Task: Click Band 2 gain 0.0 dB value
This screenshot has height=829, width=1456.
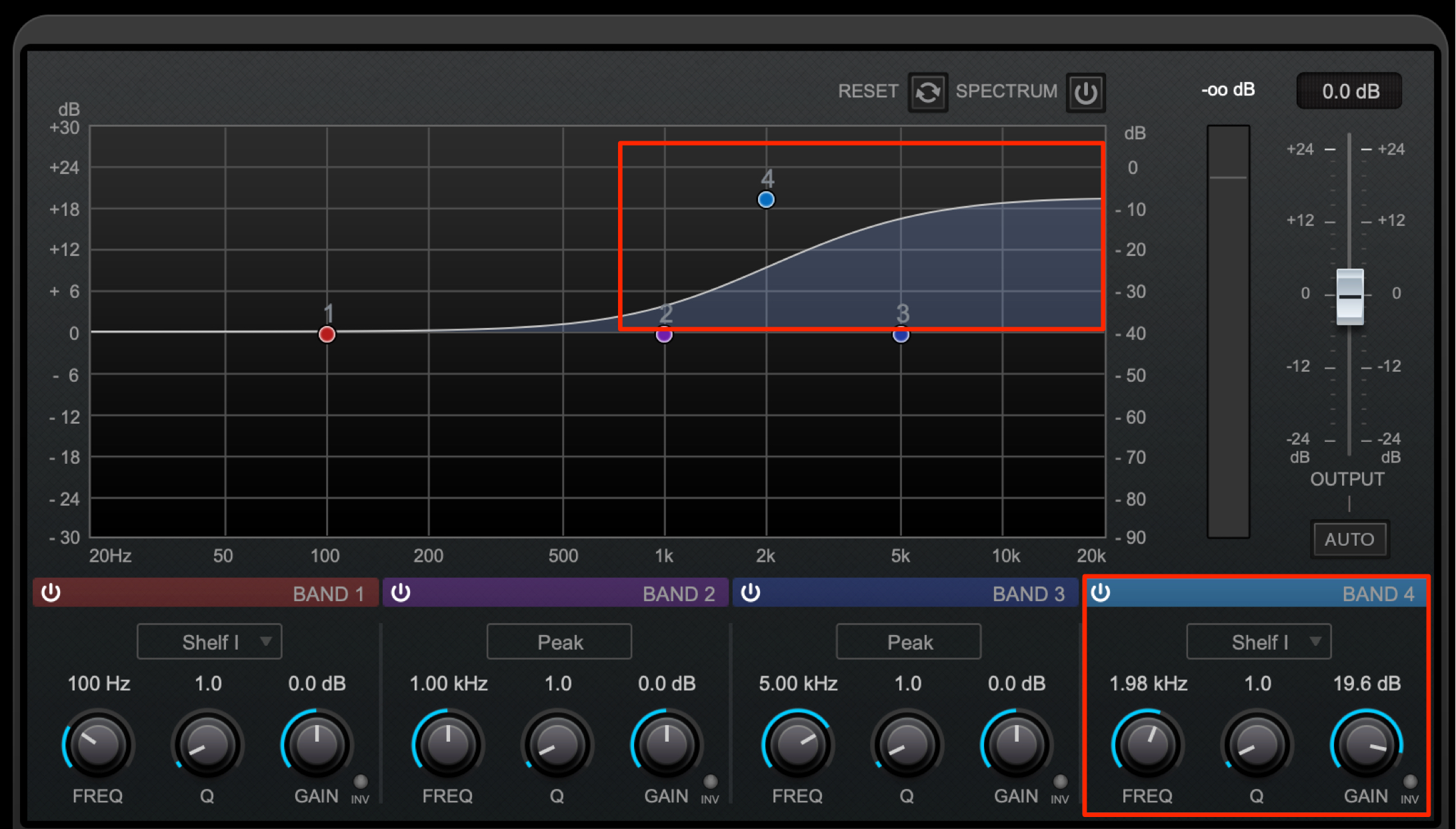Action: pyautogui.click(x=667, y=684)
